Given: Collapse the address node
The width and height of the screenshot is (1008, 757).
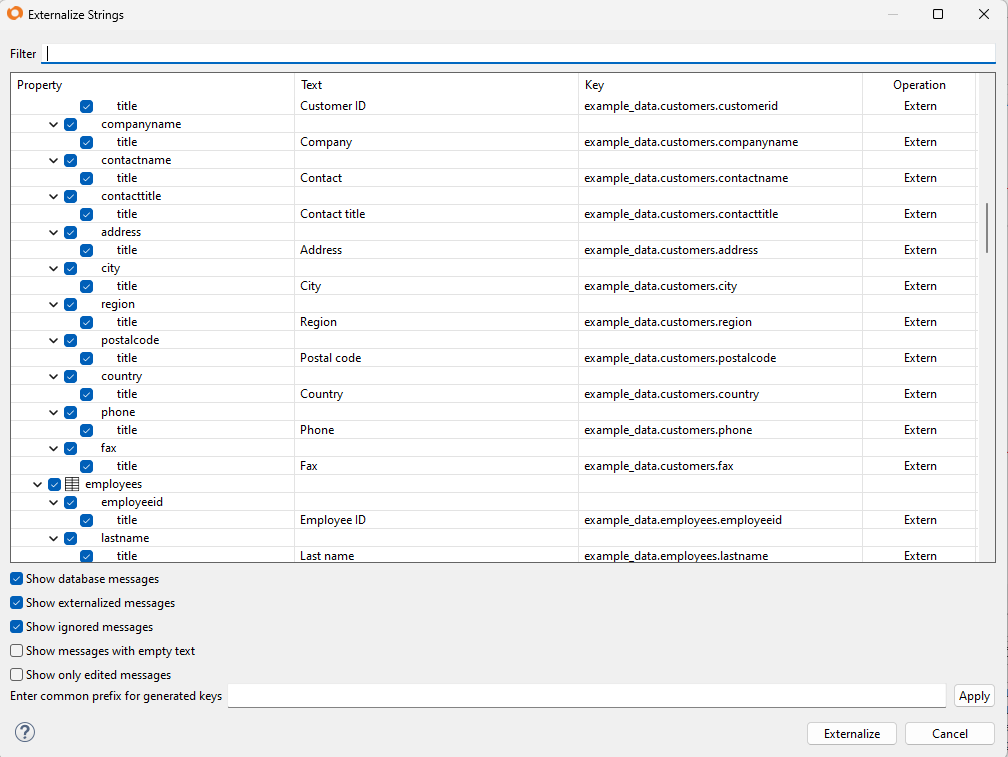Looking at the screenshot, I should pos(53,232).
